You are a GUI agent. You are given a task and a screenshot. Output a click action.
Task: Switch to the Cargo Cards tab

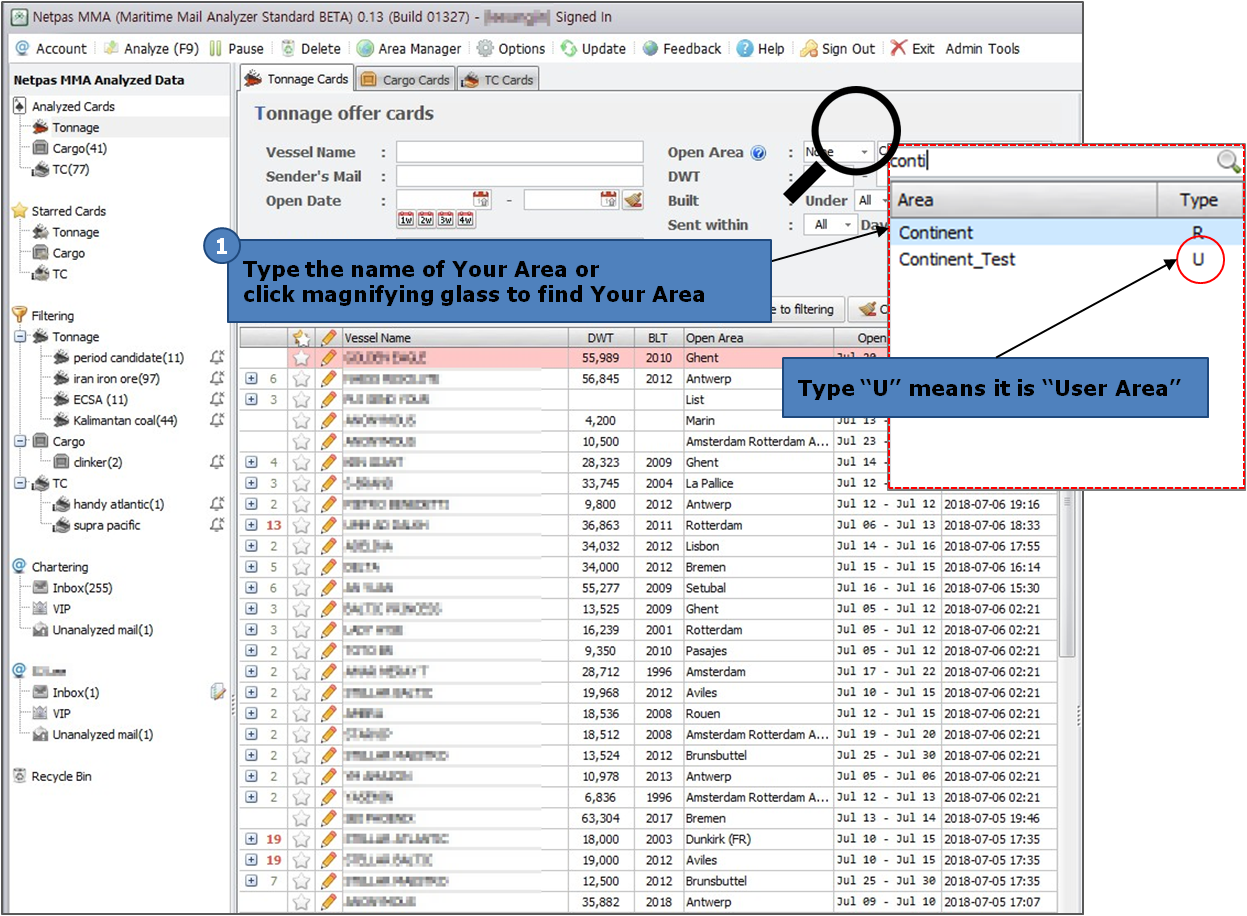coord(405,80)
